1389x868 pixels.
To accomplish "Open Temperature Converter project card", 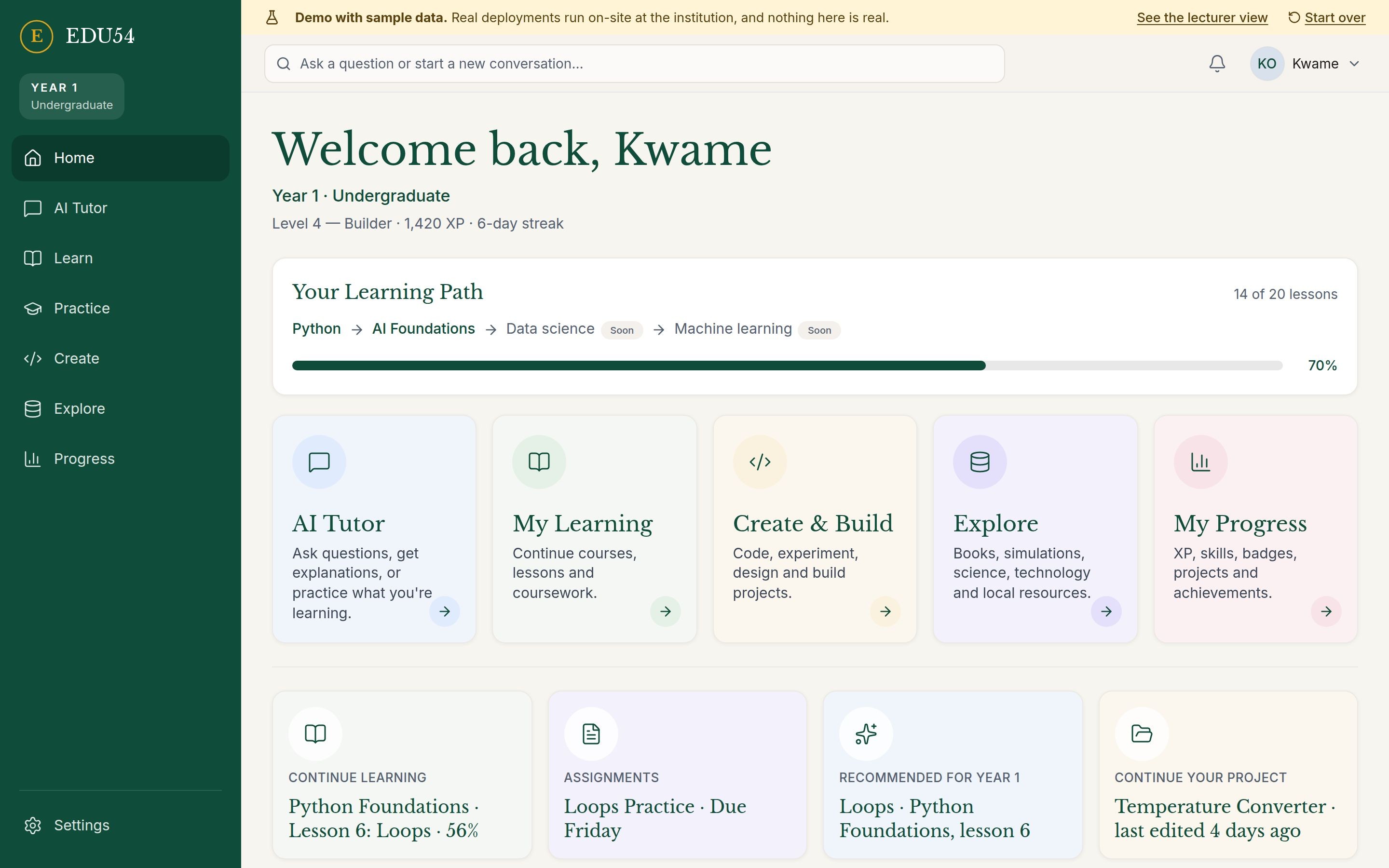I will [1228, 775].
